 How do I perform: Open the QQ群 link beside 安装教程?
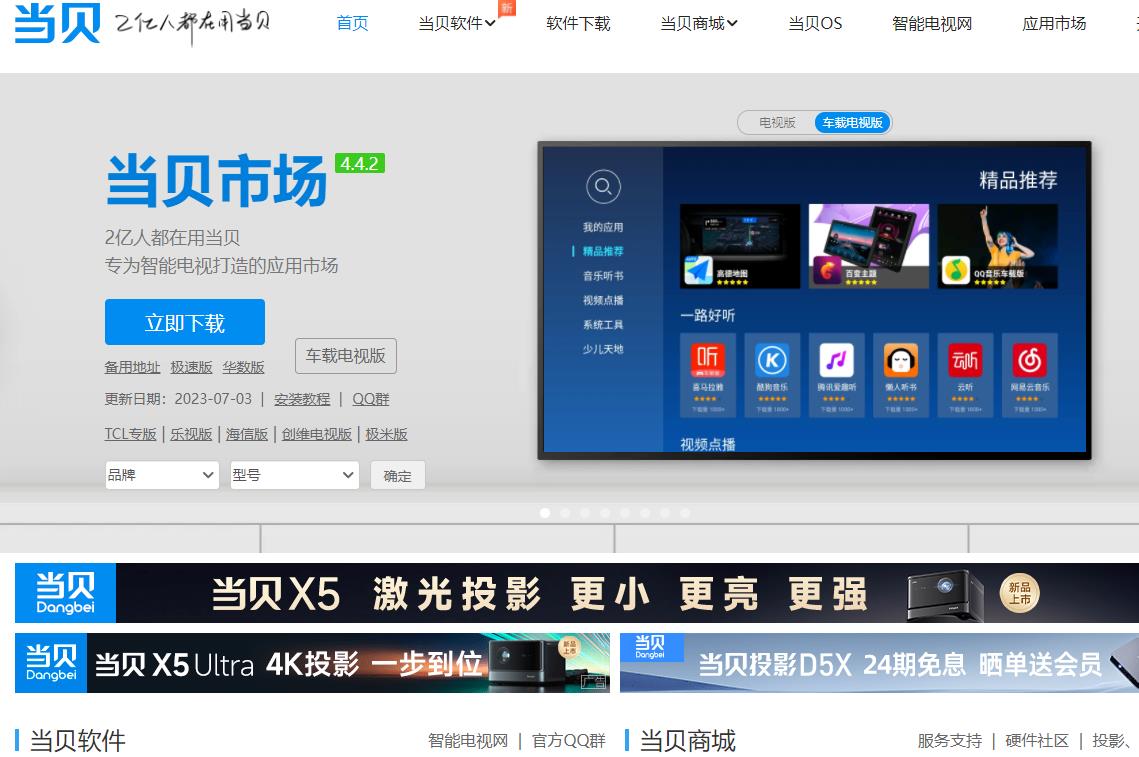[x=371, y=400]
